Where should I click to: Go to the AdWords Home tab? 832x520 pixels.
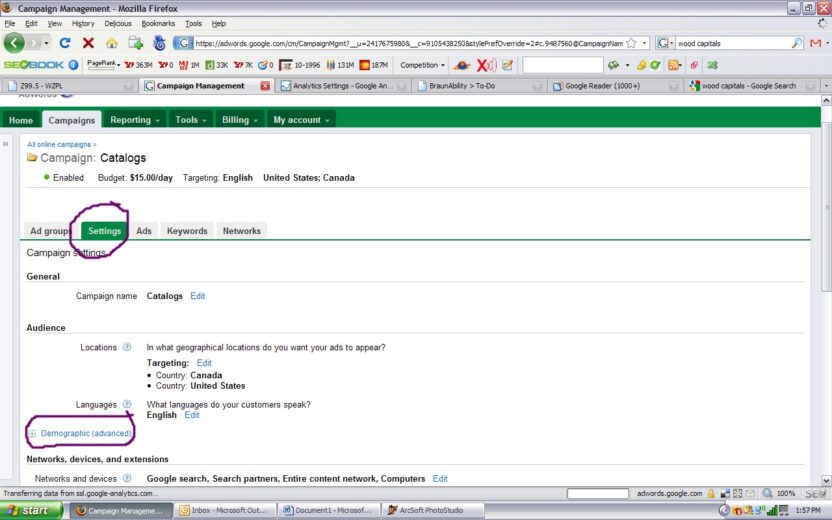pos(21,120)
